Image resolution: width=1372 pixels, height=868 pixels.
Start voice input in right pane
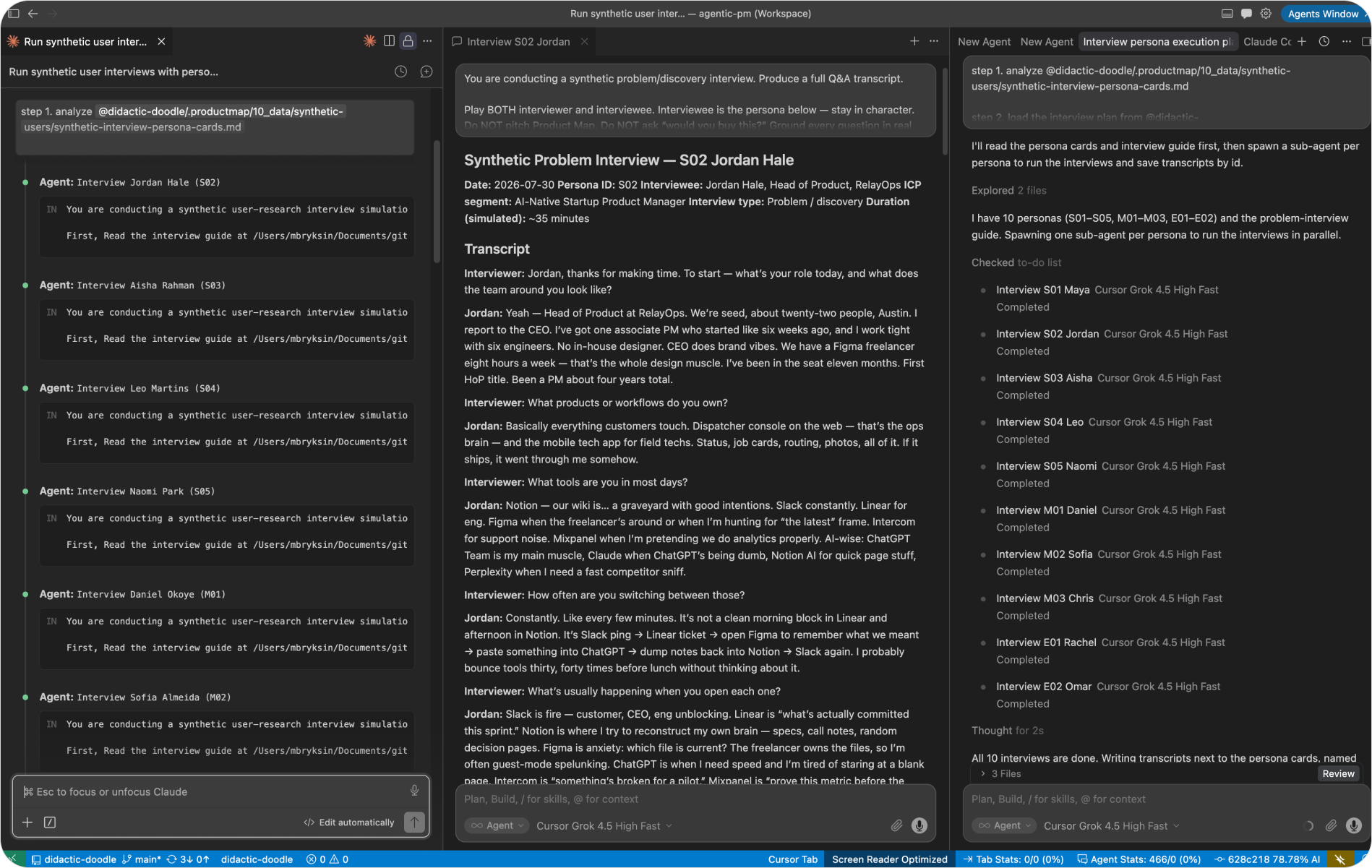[x=1354, y=825]
